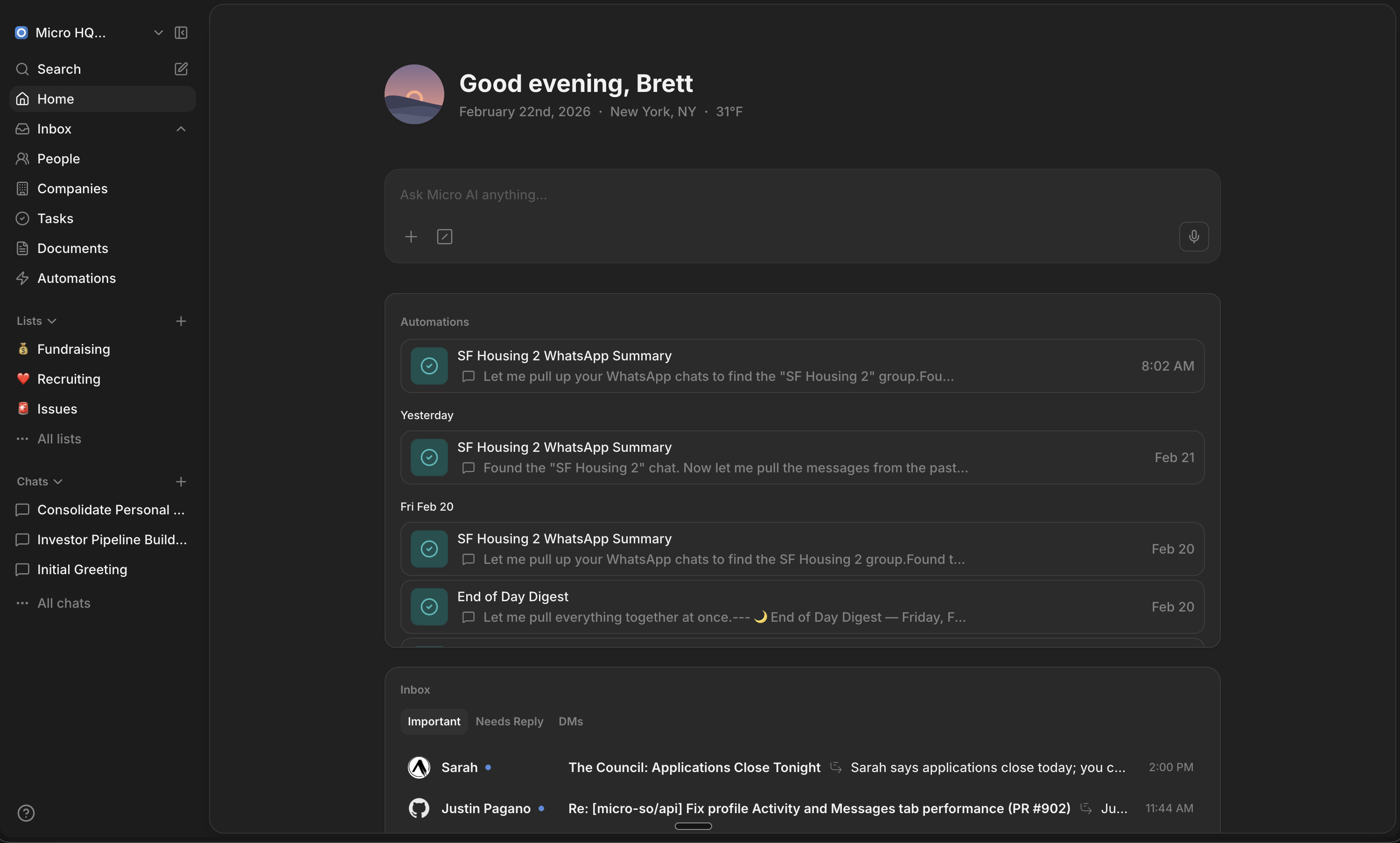The height and width of the screenshot is (843, 1400).
Task: Open Automations in the sidebar
Action: coord(76,278)
